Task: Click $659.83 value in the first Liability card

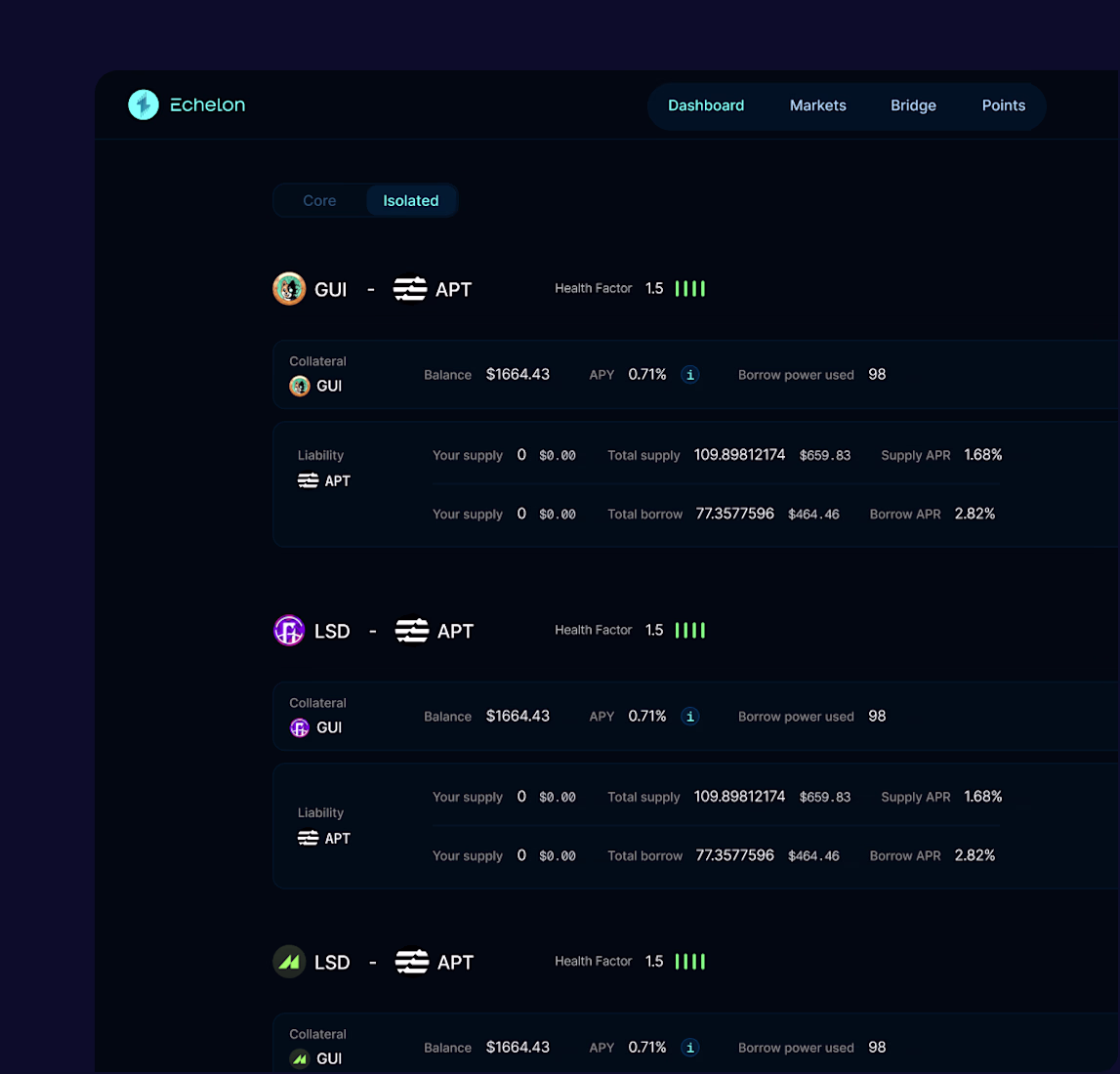Action: (x=825, y=456)
